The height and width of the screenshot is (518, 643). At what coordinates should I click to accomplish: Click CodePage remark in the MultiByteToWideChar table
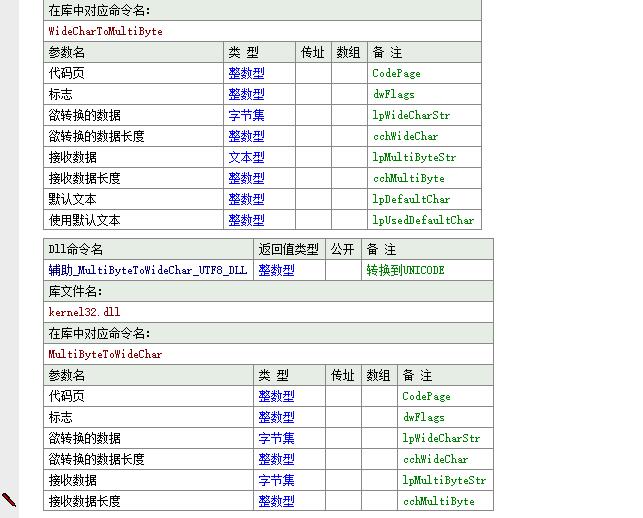coord(426,396)
